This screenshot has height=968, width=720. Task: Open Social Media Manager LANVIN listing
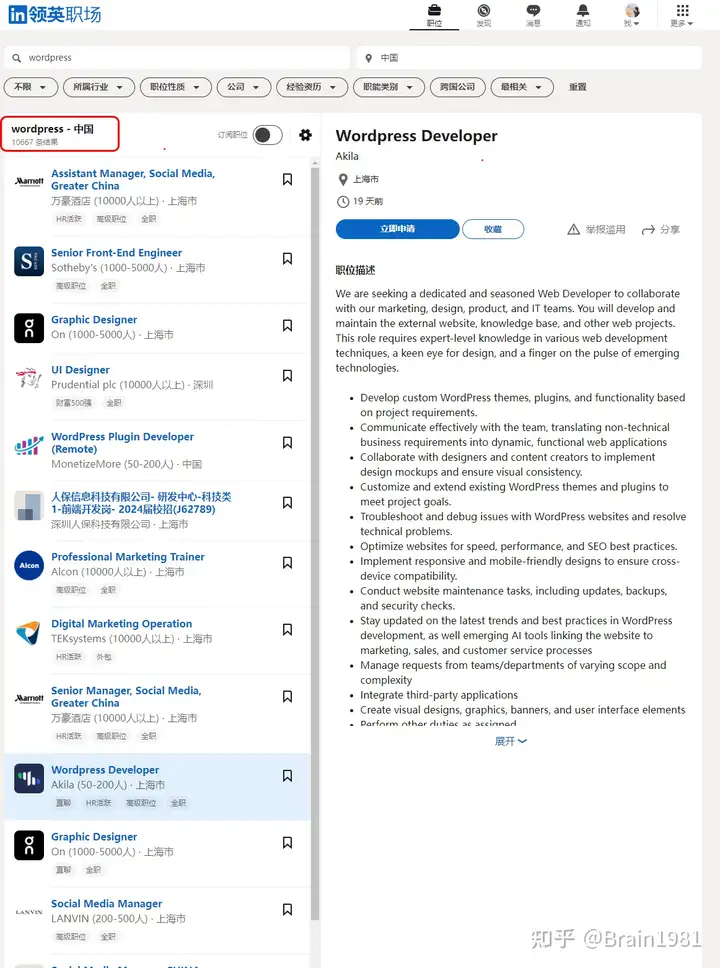[x=107, y=903]
